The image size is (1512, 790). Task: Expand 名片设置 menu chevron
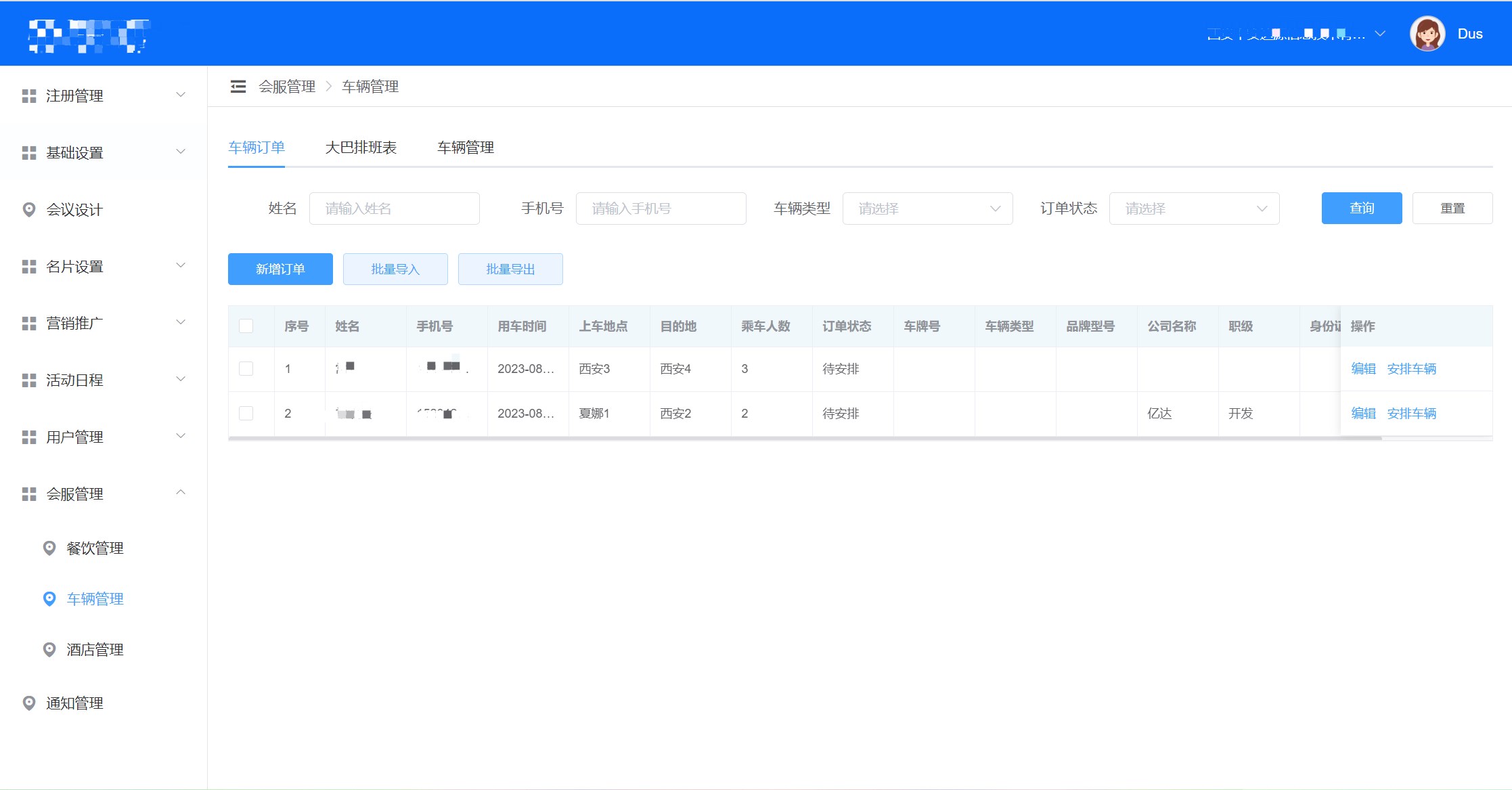pyautogui.click(x=181, y=266)
